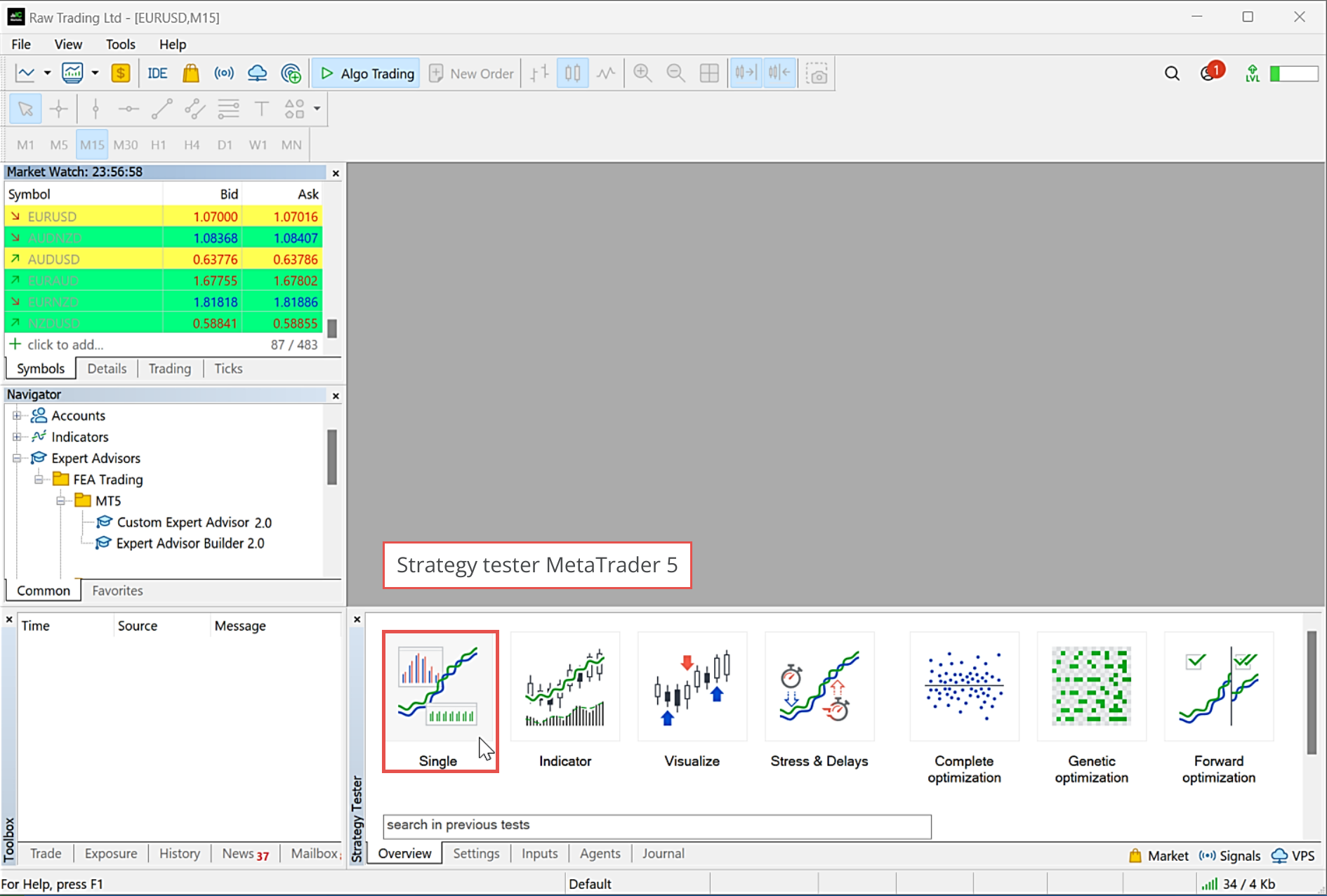Viewport: 1327px width, 896px height.
Task: Open the Market shopping bag icon in toolbar
Action: pos(190,73)
